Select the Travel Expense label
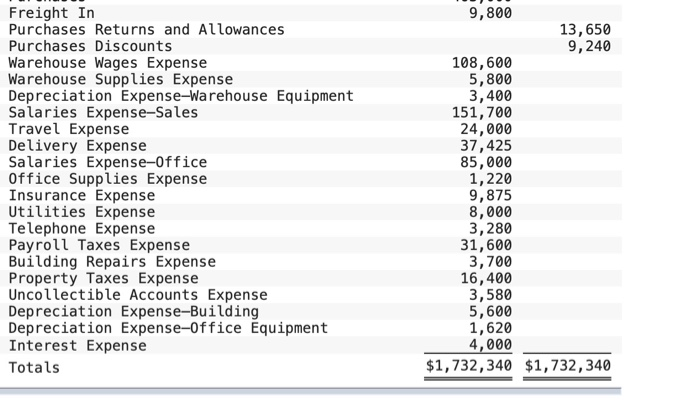Viewport: 700px width, 404px height. (69, 129)
